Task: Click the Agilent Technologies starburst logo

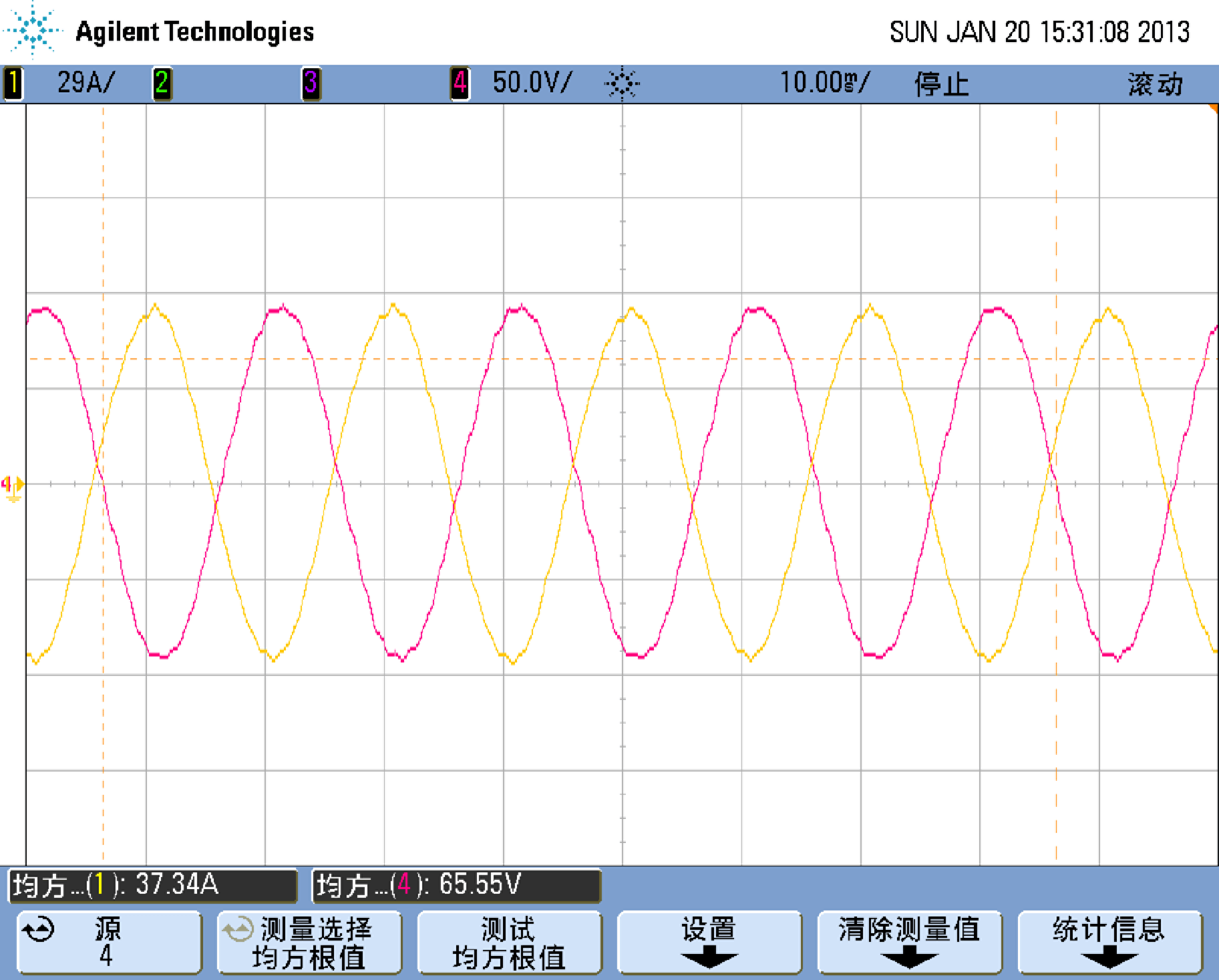Action: [31, 30]
